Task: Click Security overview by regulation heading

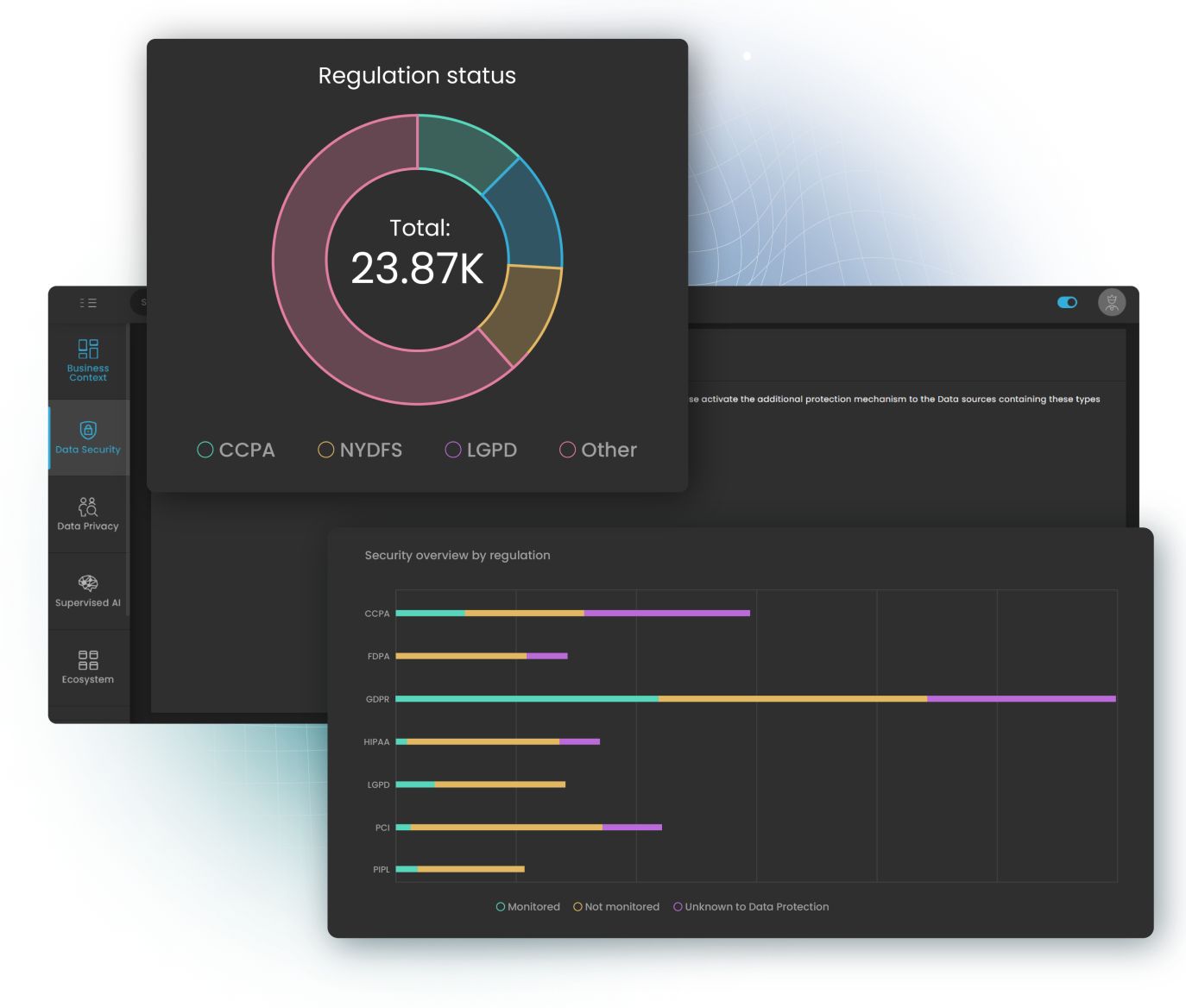Action: (x=457, y=555)
